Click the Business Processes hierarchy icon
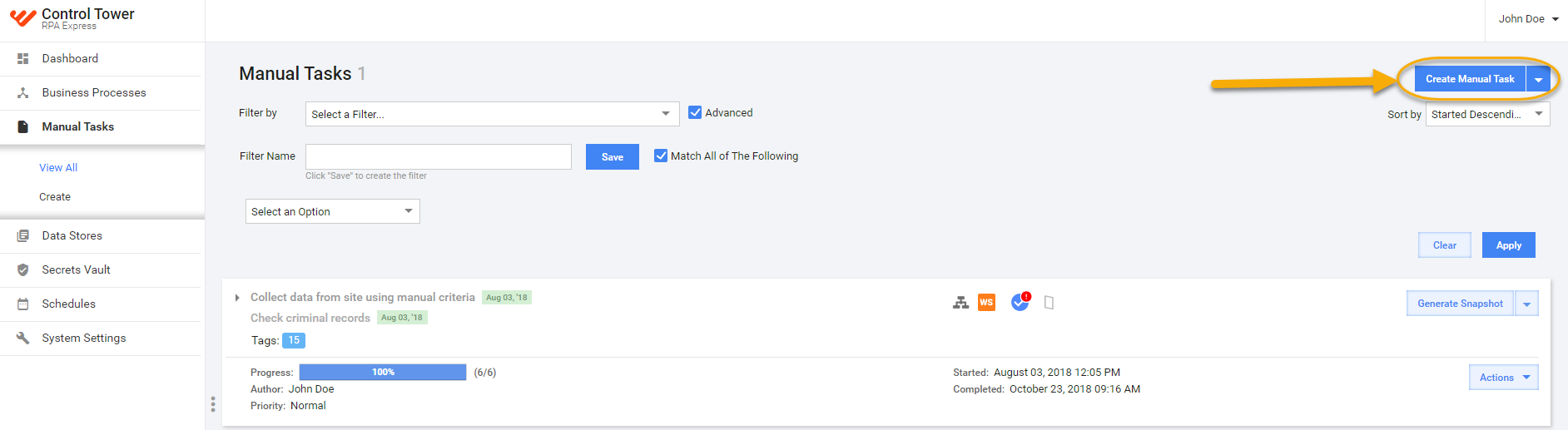 (23, 92)
